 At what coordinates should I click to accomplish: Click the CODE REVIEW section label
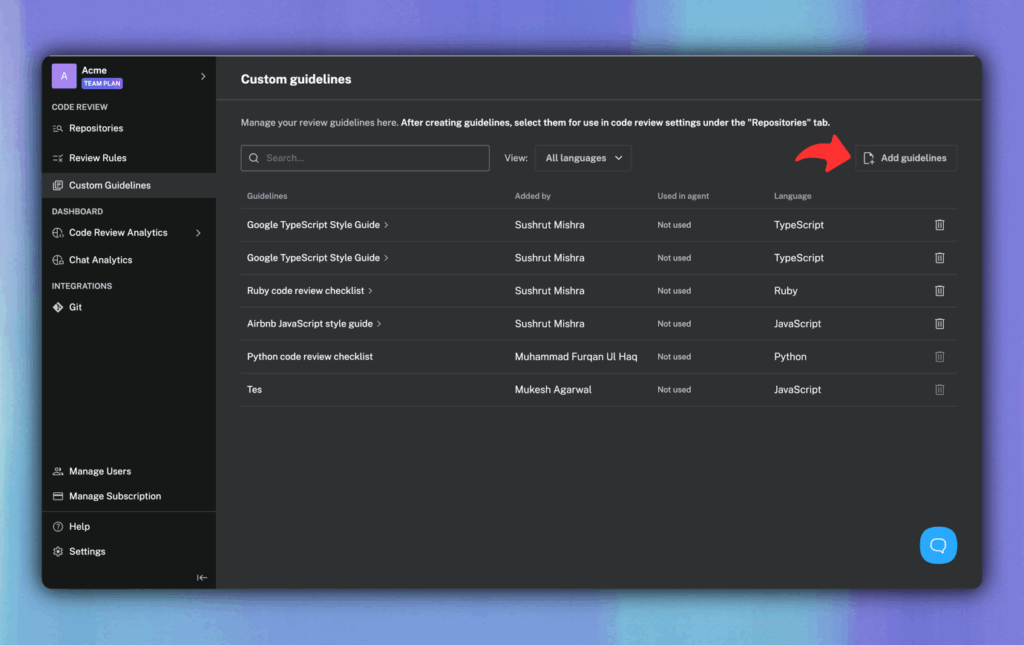[x=80, y=107]
